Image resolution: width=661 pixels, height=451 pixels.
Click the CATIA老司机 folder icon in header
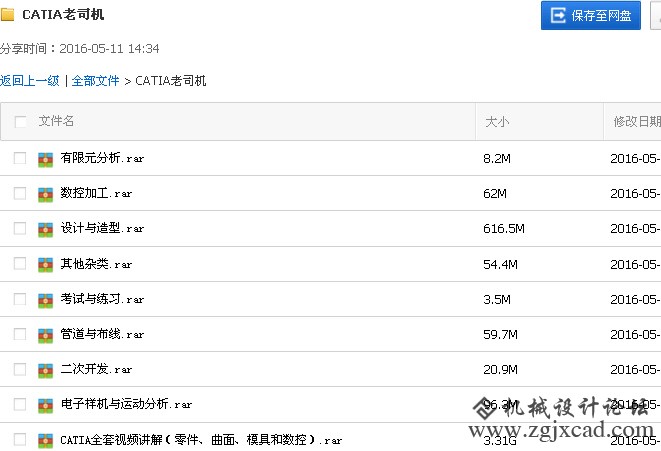point(7,14)
